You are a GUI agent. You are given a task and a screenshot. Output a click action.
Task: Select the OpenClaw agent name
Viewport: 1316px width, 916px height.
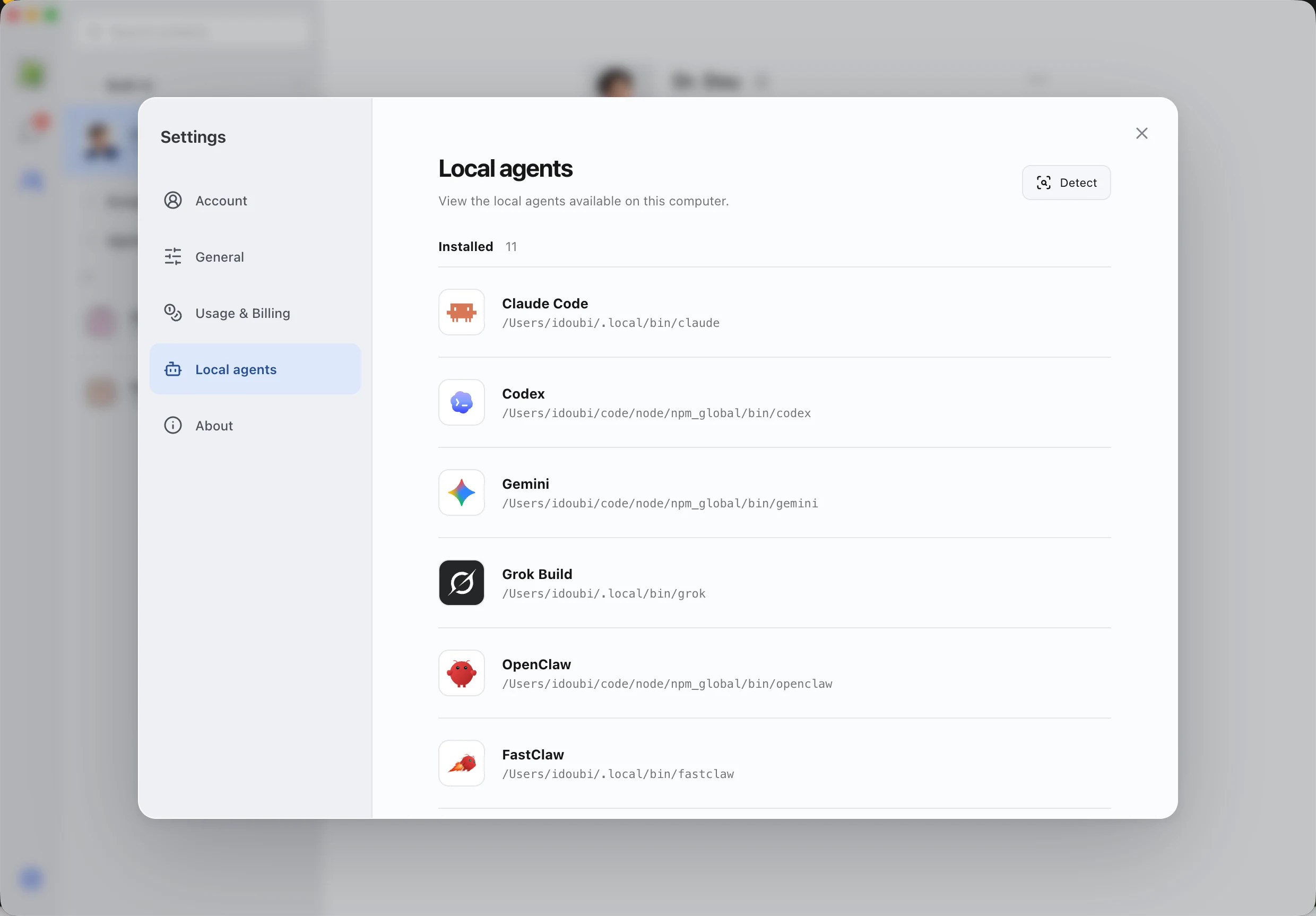tap(536, 664)
